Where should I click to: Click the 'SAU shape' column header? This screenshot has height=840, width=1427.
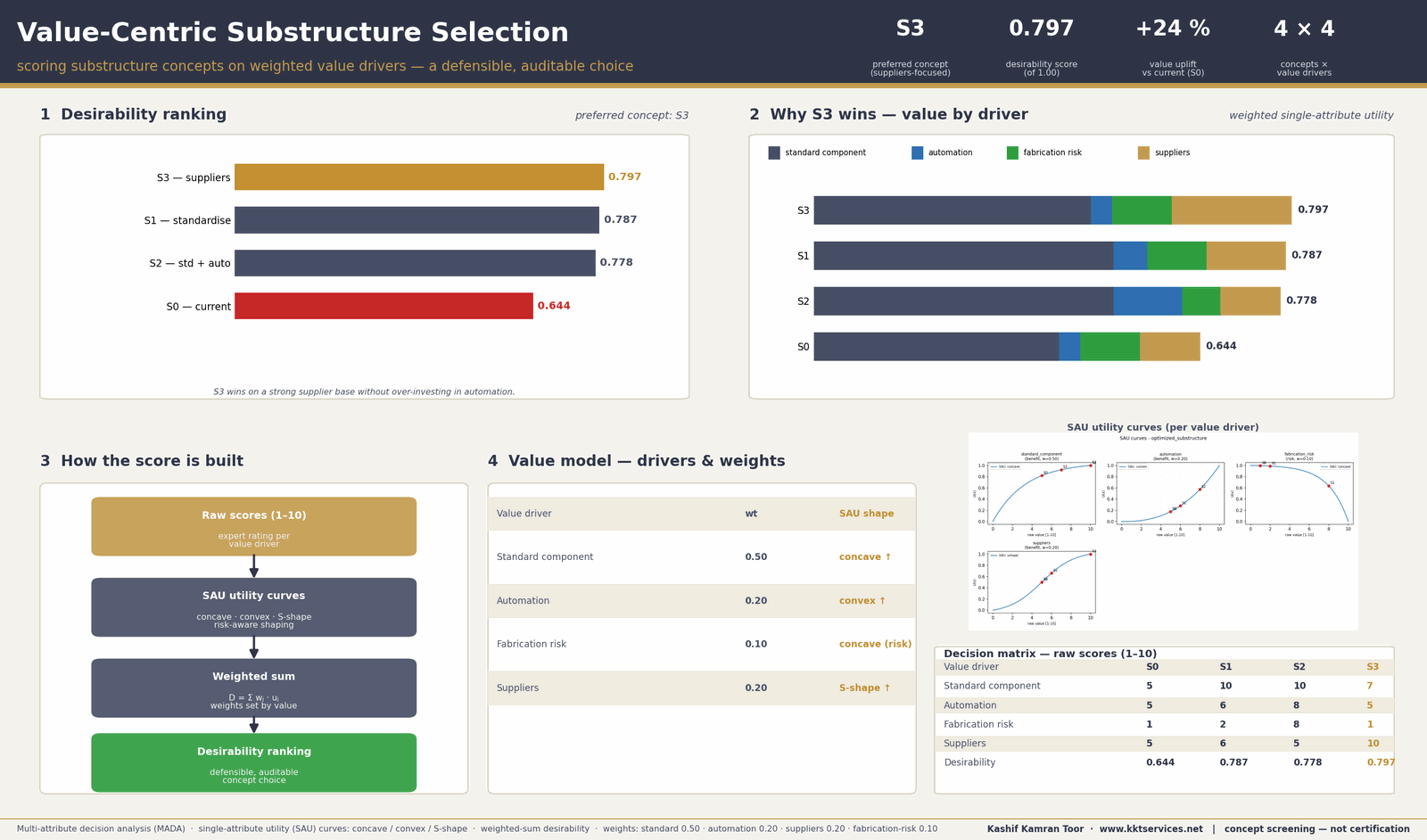coord(866,514)
